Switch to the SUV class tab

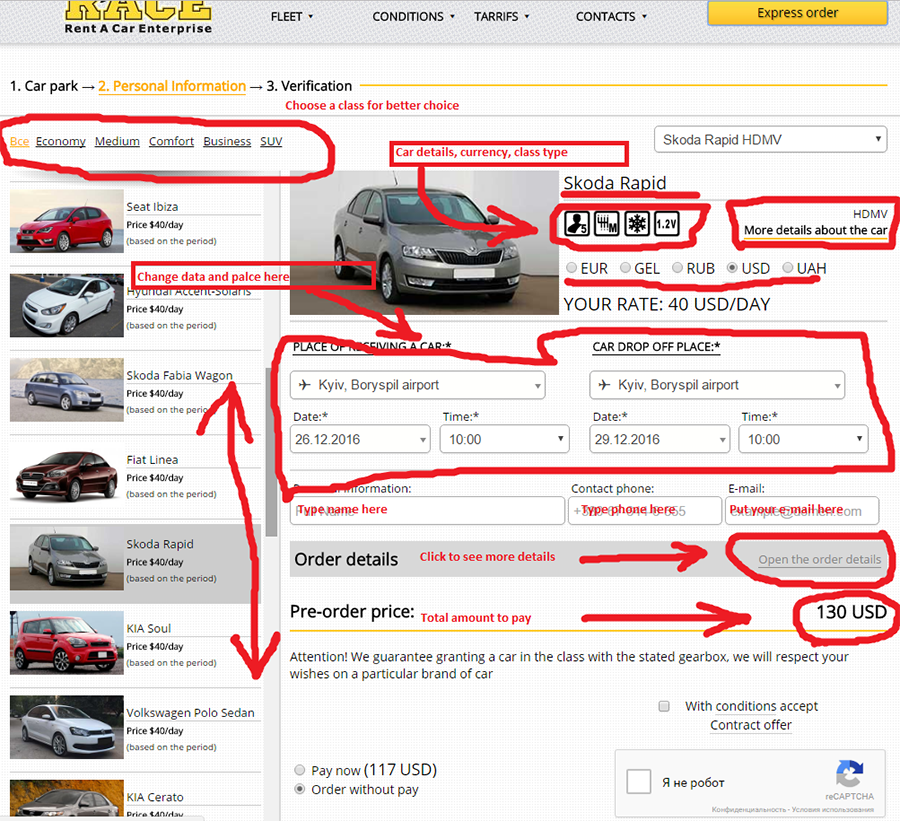point(271,141)
